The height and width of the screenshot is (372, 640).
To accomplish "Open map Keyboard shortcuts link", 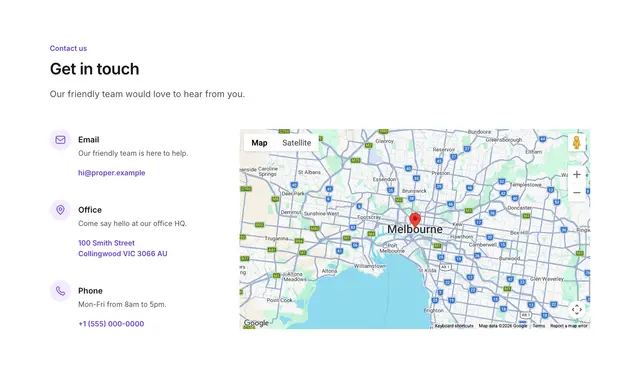I will (454, 326).
